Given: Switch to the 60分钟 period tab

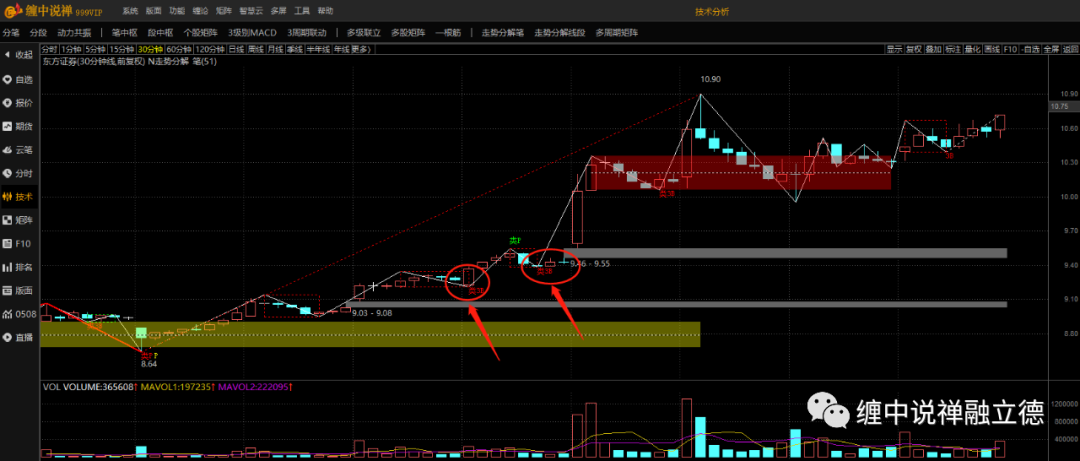Looking at the screenshot, I should coord(178,49).
